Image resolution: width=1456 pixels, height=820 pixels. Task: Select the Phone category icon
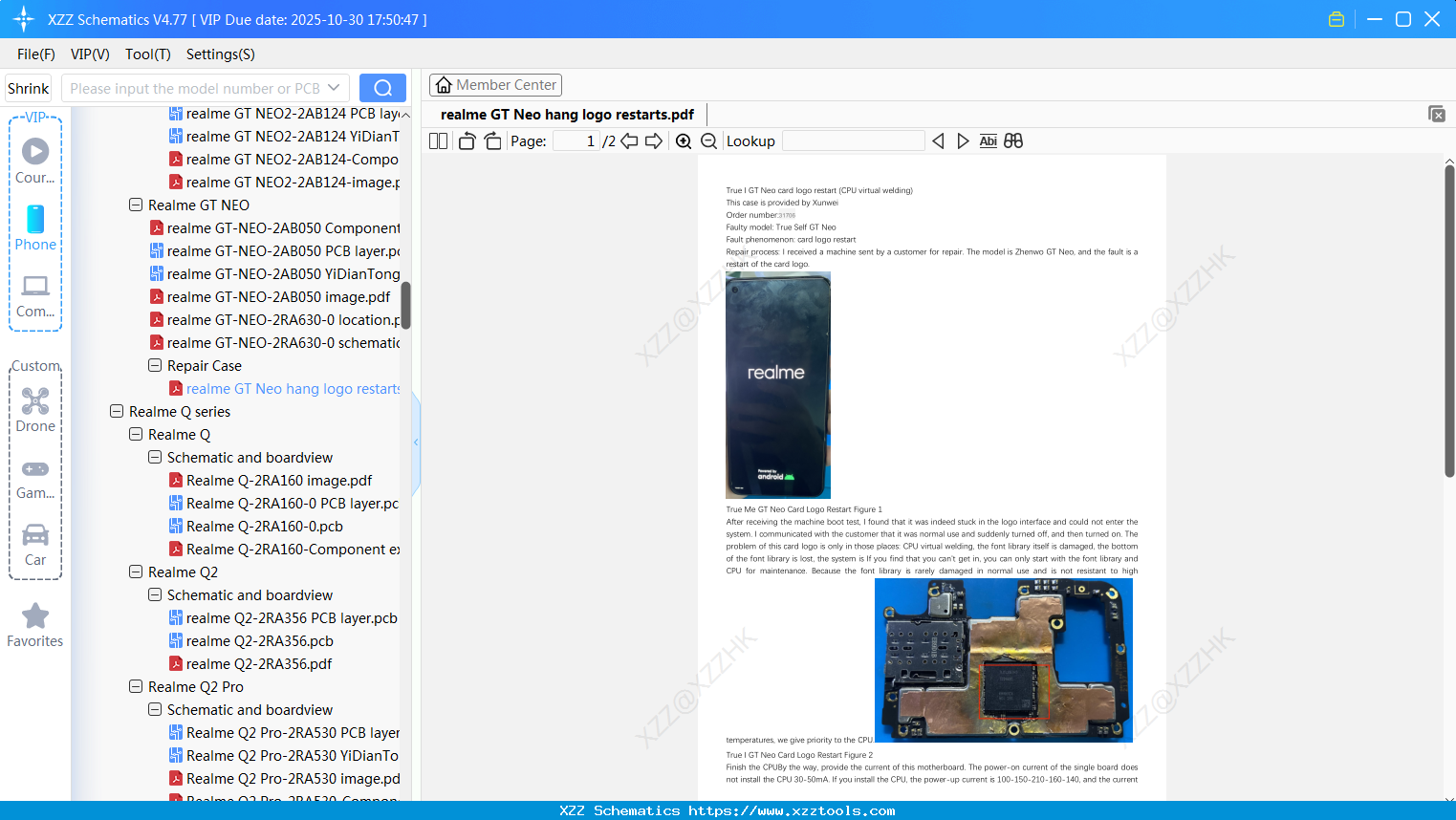(x=35, y=227)
